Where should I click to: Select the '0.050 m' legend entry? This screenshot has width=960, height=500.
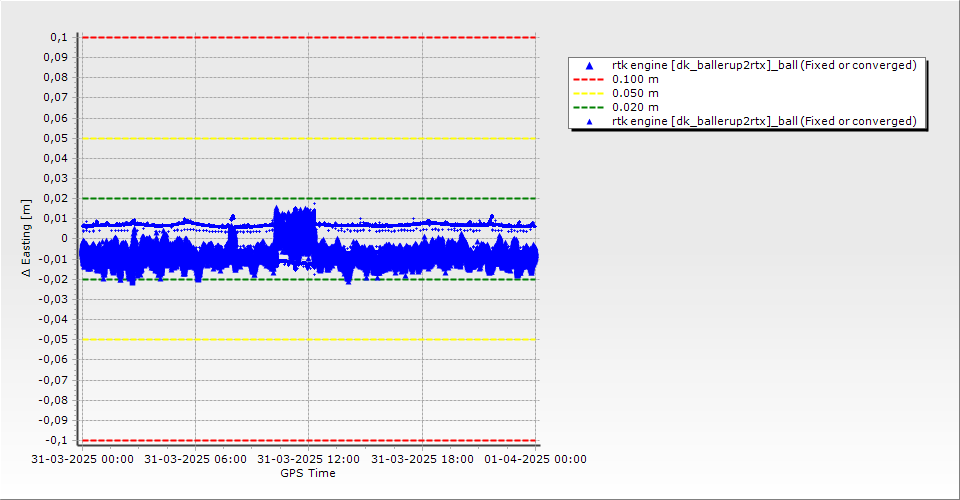coord(636,94)
